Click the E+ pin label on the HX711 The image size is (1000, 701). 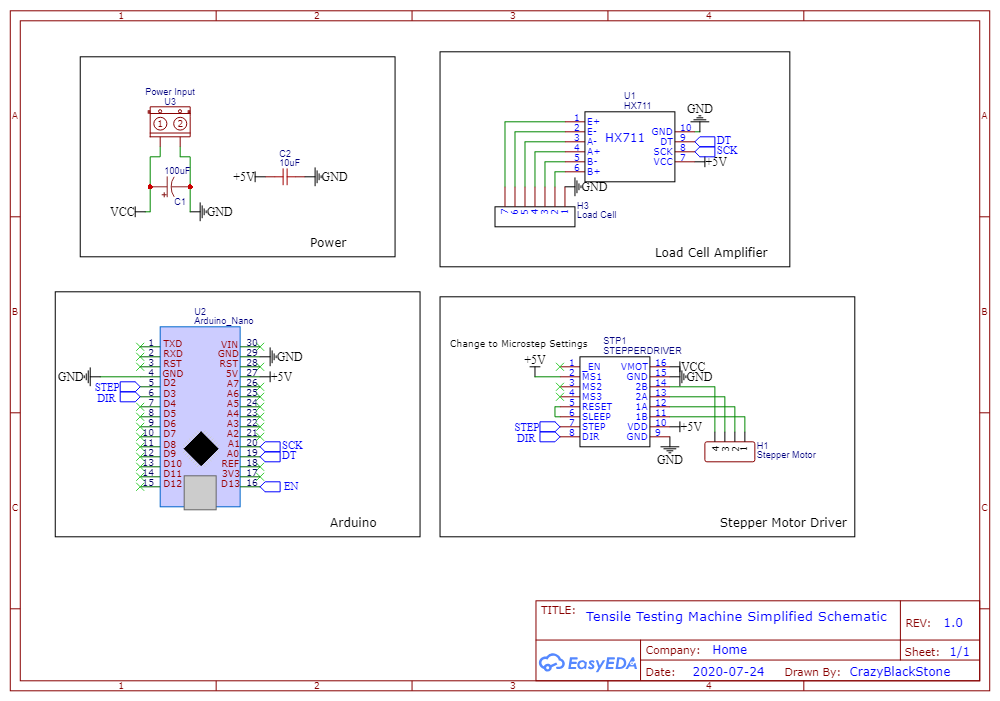point(593,122)
